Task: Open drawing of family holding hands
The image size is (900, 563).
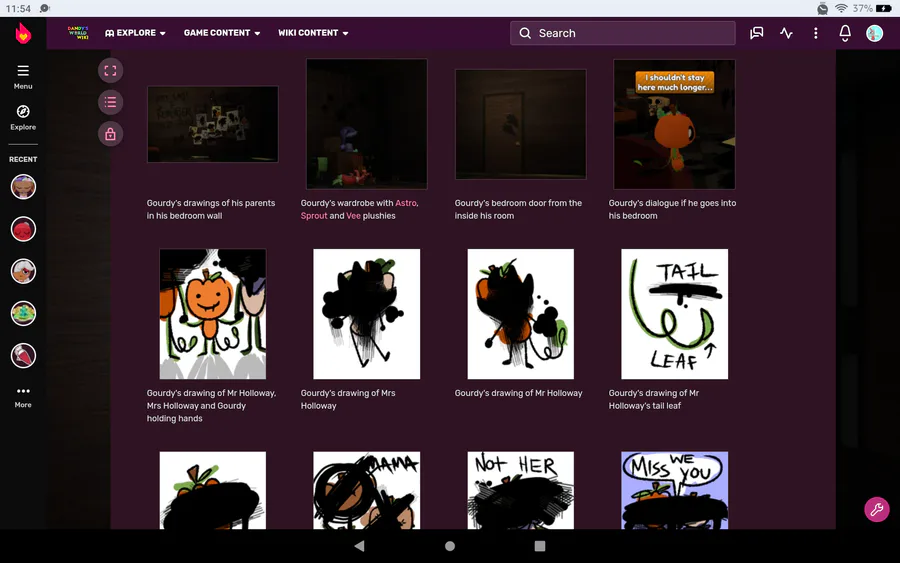Action: [213, 314]
